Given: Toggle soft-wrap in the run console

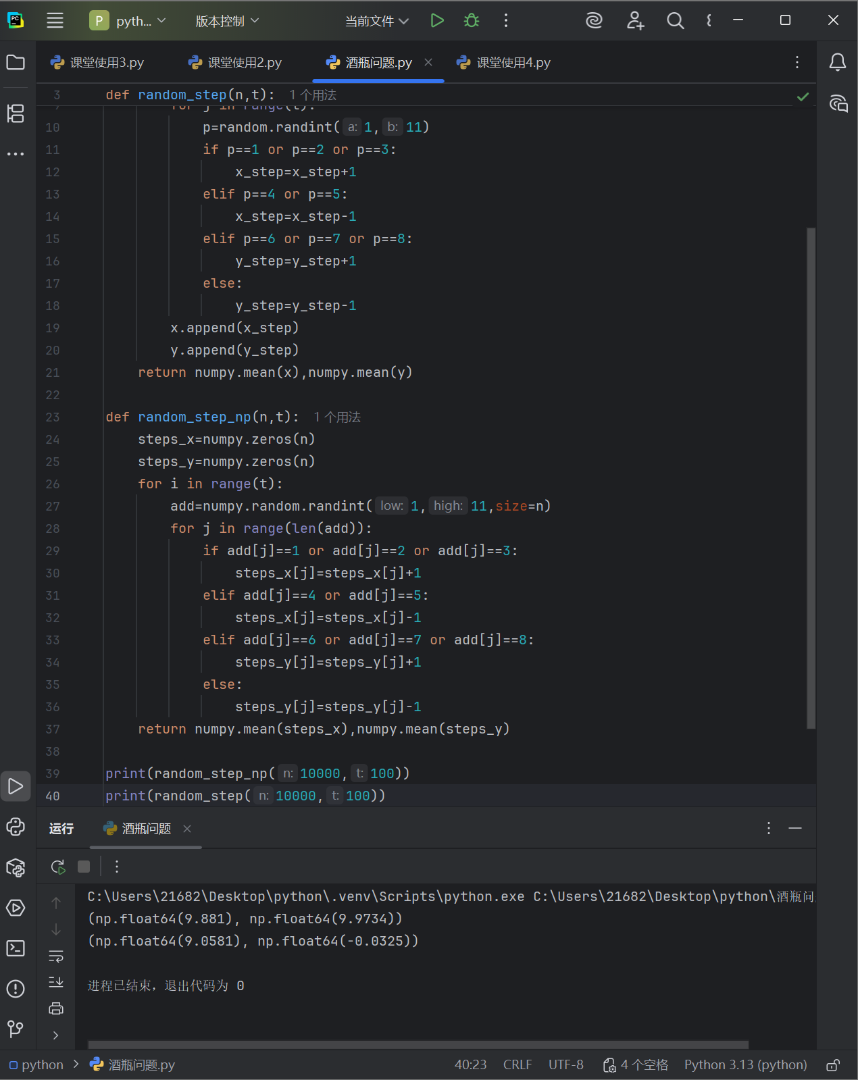Looking at the screenshot, I should pyautogui.click(x=56, y=956).
